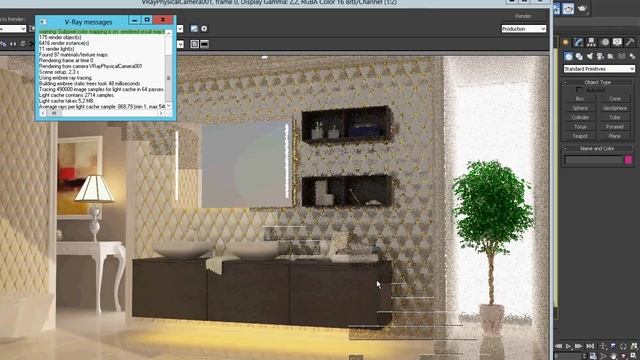This screenshot has height=360, width=640.
Task: Select the Shapes category icon
Action: click(579, 56)
